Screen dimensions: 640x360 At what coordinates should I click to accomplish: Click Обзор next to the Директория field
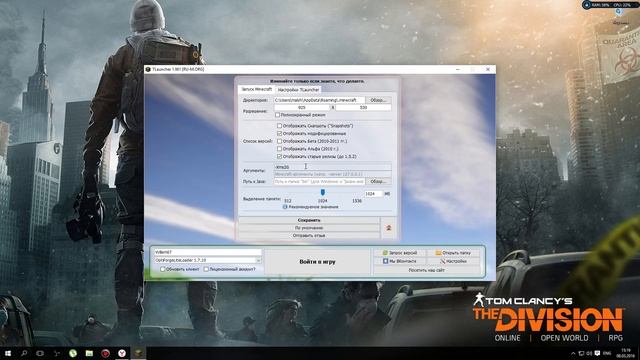tap(378, 100)
